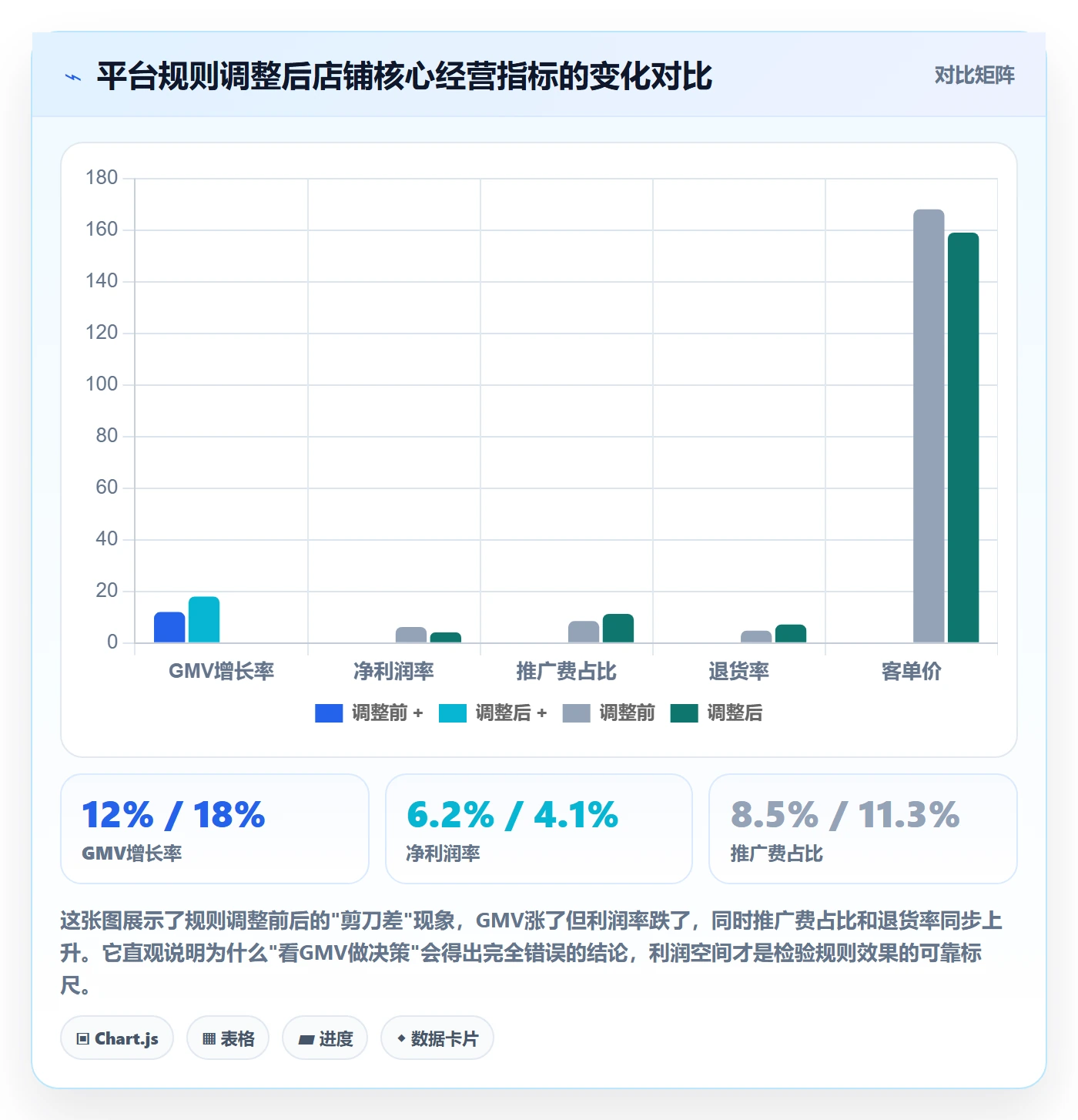Click the gray 退货率 bar
1078x1120 pixels.
coord(756,636)
